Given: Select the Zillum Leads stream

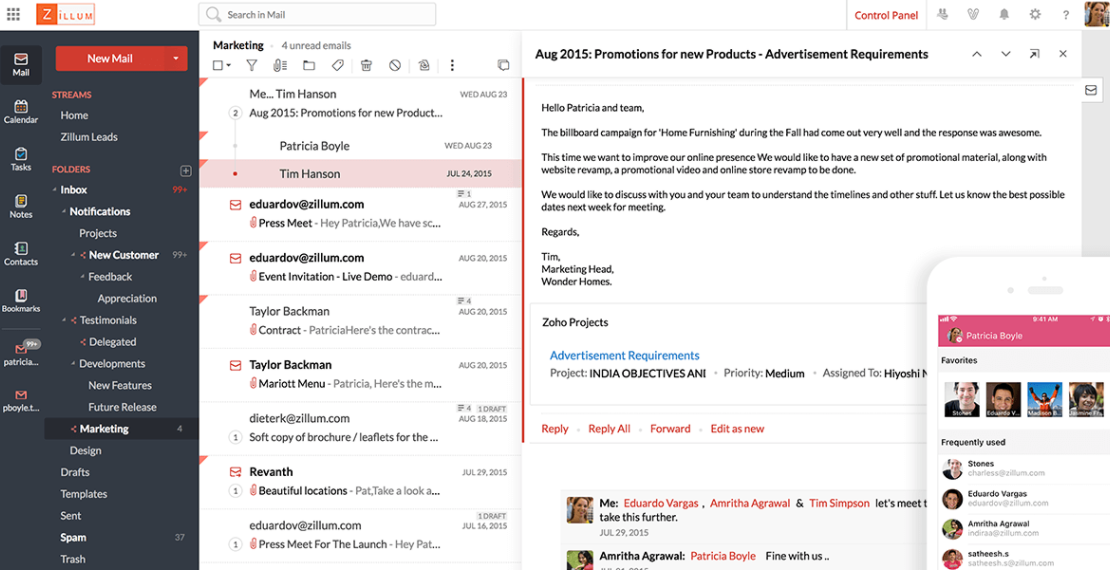Looking at the screenshot, I should click(89, 137).
